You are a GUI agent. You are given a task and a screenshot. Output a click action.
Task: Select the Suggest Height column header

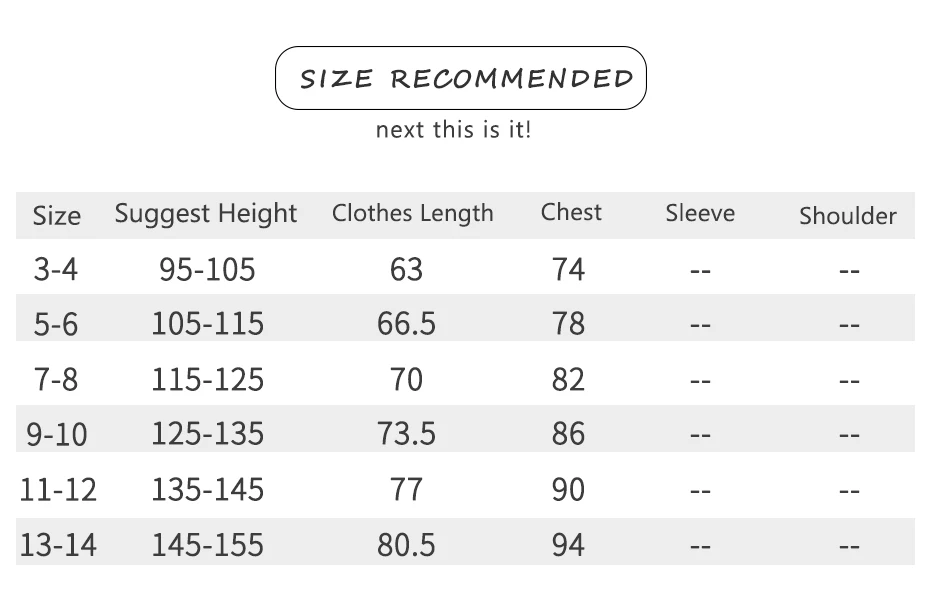pyautogui.click(x=206, y=214)
